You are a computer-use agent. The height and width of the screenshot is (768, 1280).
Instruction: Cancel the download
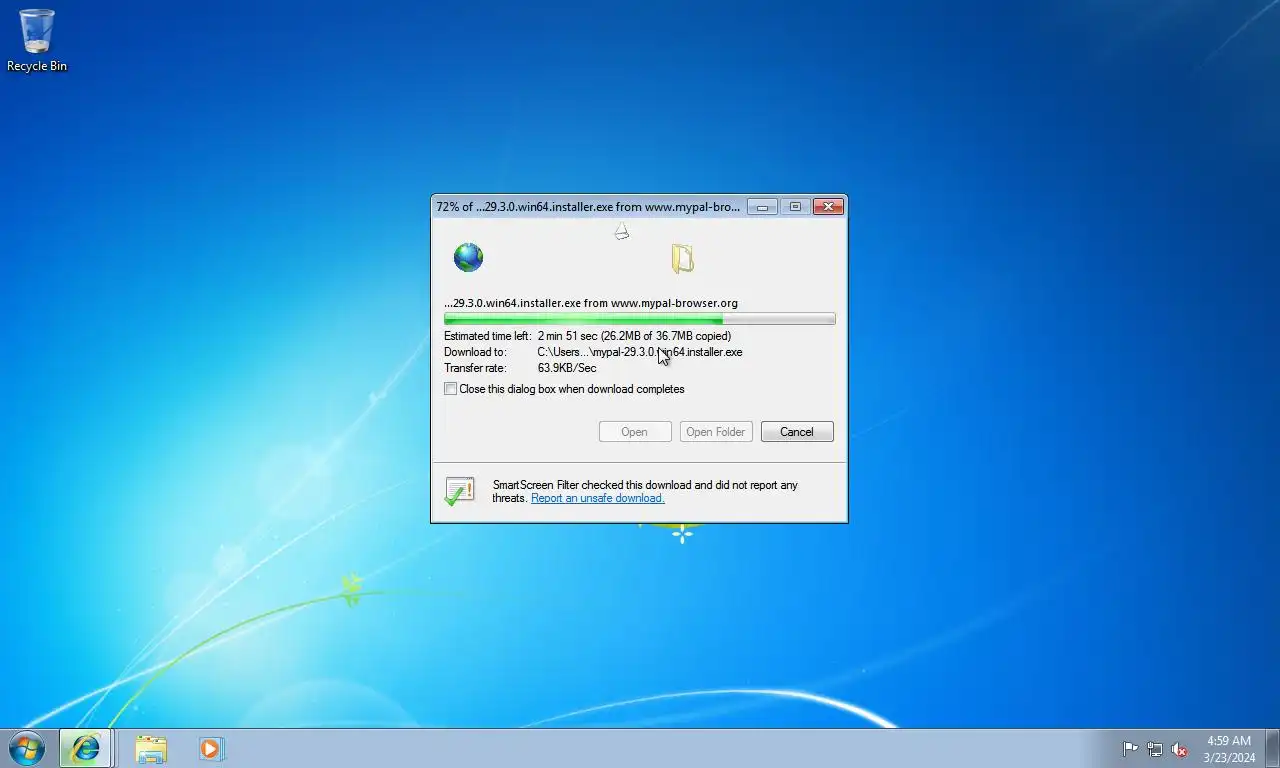point(797,432)
